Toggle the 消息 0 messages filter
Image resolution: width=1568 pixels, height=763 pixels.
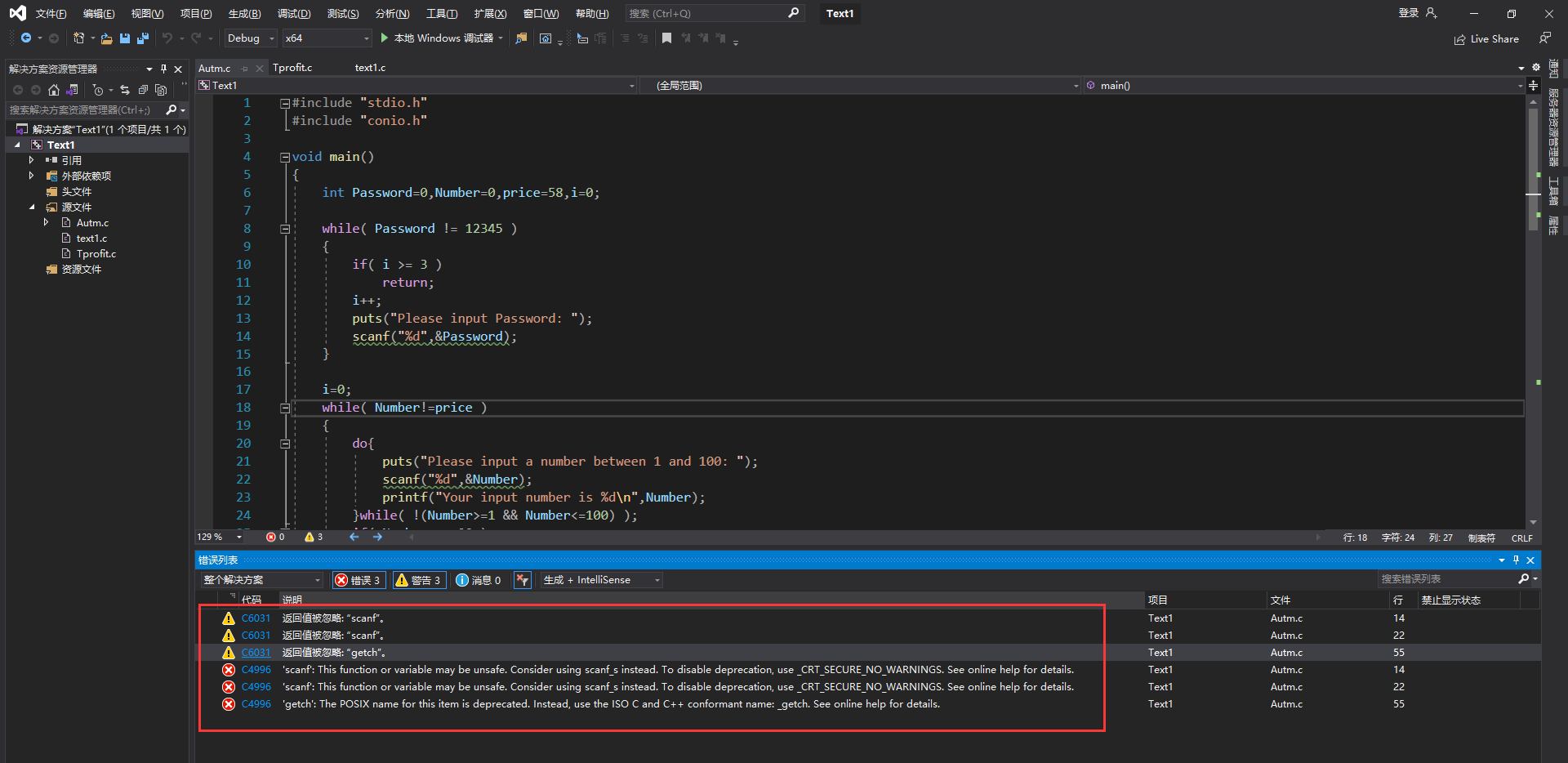point(479,580)
